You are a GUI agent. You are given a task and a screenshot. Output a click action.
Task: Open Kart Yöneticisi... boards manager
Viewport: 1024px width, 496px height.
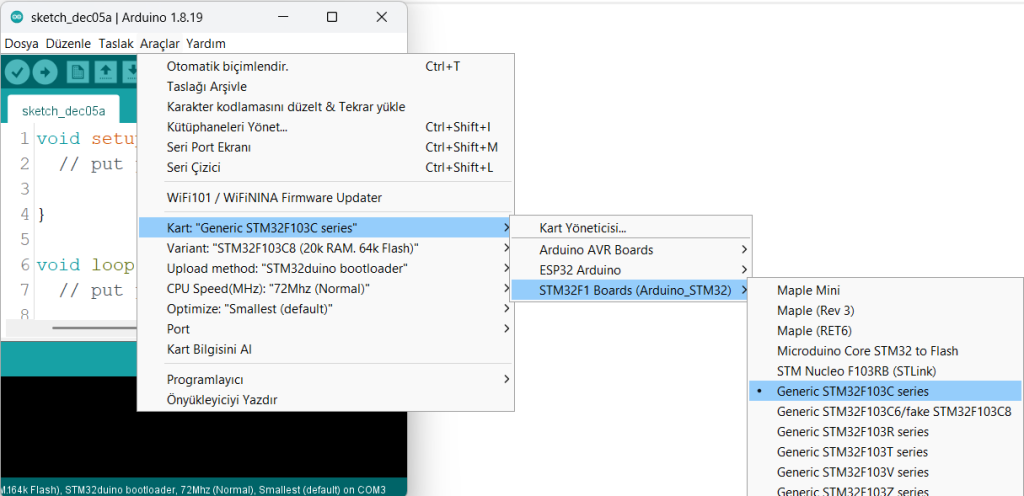click(x=582, y=228)
